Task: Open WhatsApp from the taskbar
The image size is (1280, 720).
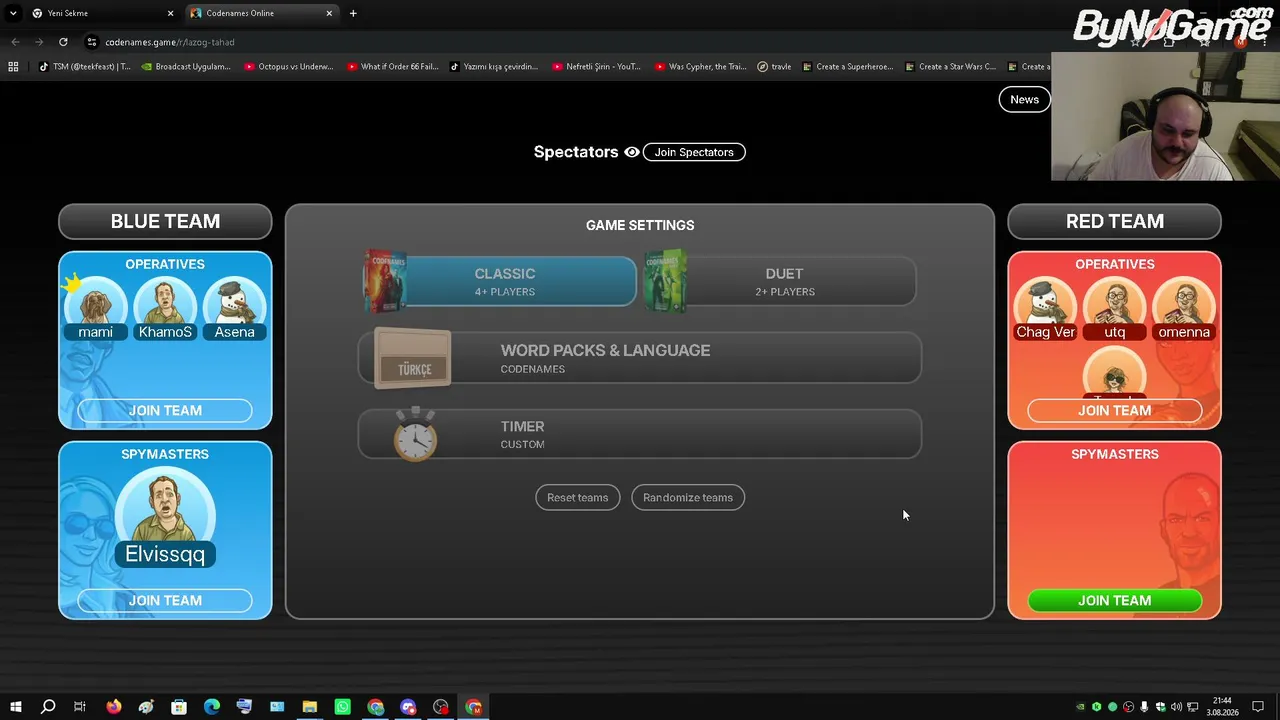Action: point(343,707)
